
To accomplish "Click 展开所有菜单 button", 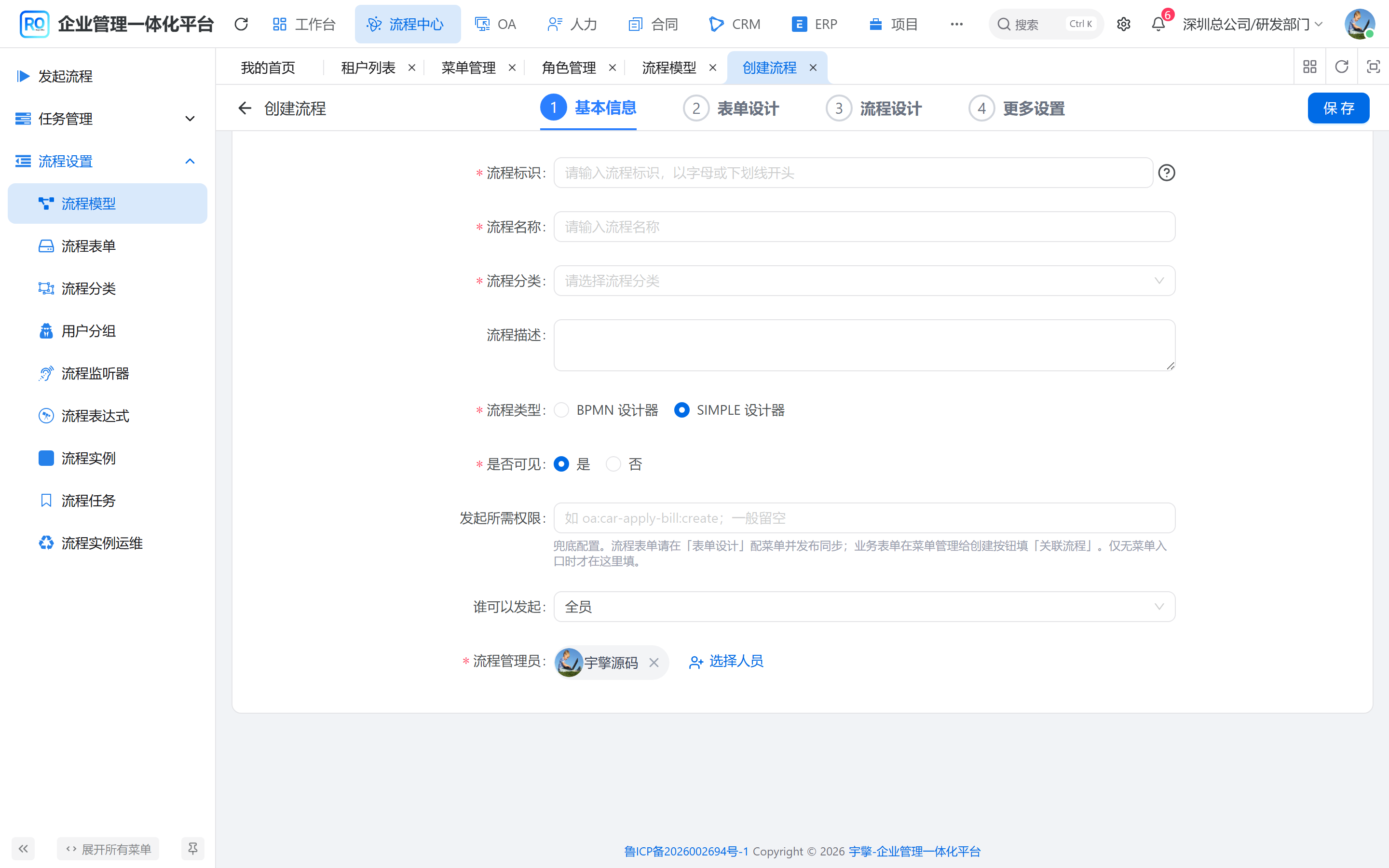I will coord(108,849).
